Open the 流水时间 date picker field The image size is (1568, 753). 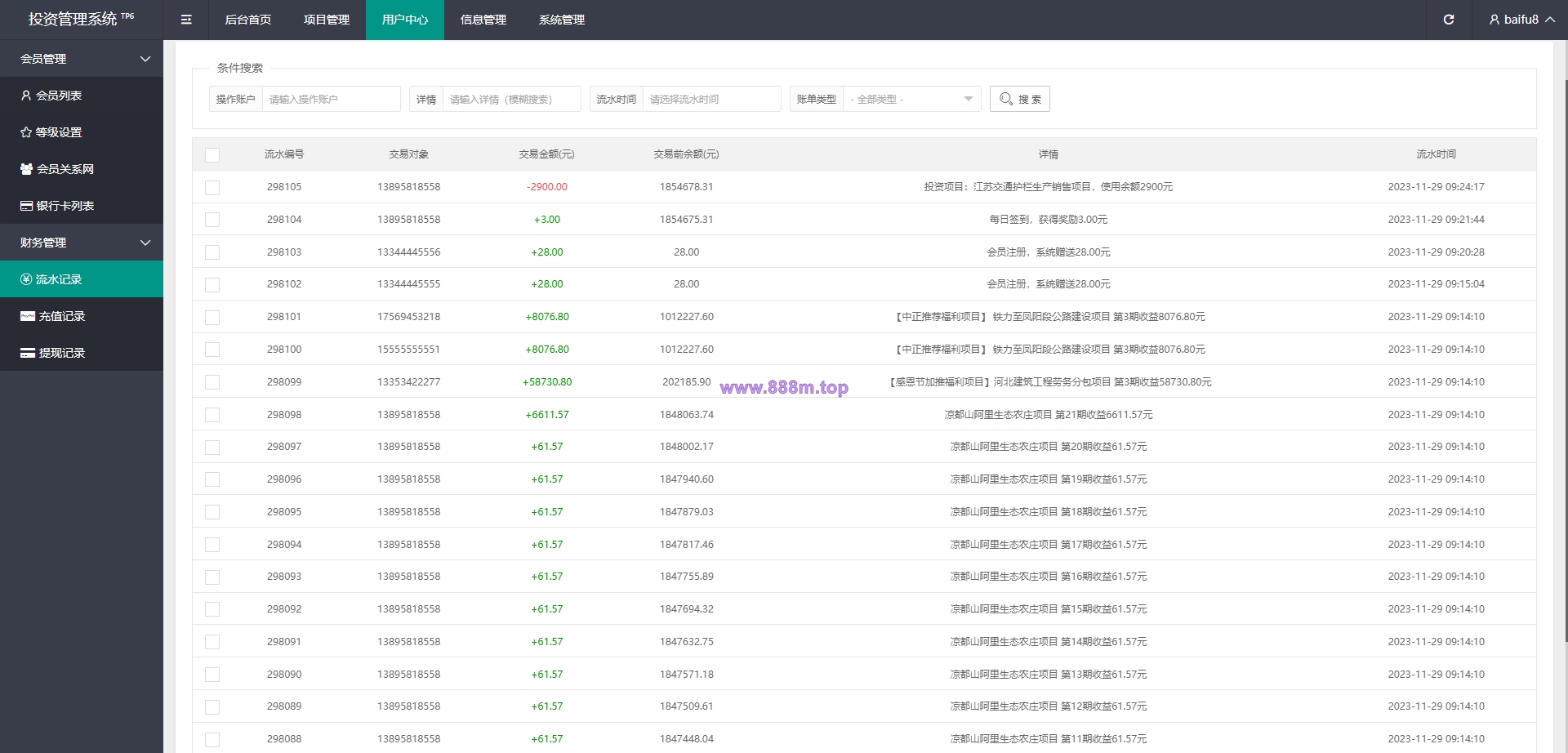click(711, 99)
